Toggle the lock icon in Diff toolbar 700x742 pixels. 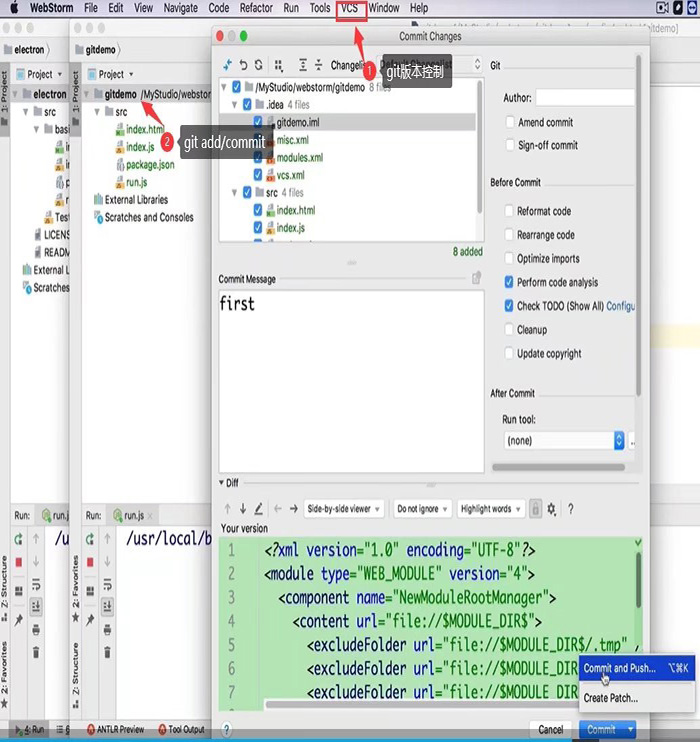click(535, 509)
